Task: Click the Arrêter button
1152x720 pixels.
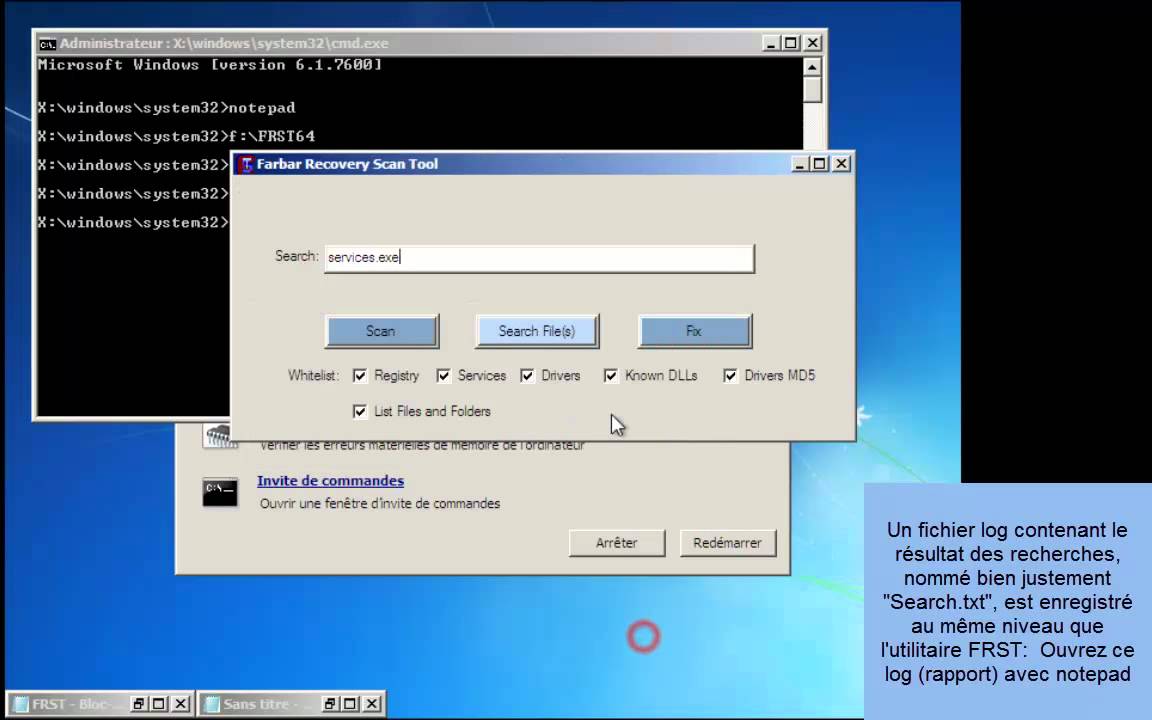Action: pos(617,543)
